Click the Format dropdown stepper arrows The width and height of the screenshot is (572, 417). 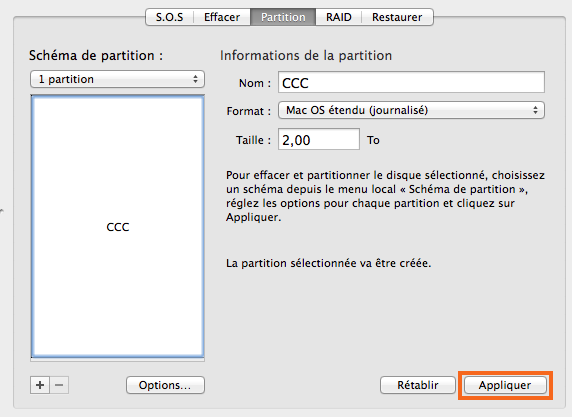tap(535, 110)
